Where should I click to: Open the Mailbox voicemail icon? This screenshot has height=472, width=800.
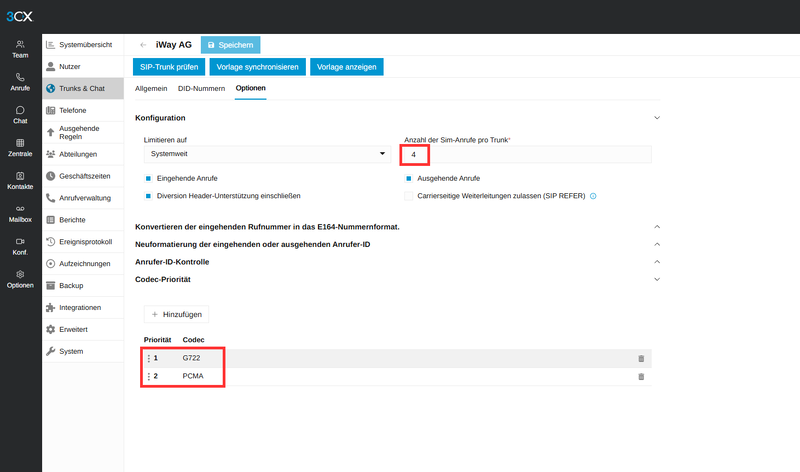[x=20, y=209]
